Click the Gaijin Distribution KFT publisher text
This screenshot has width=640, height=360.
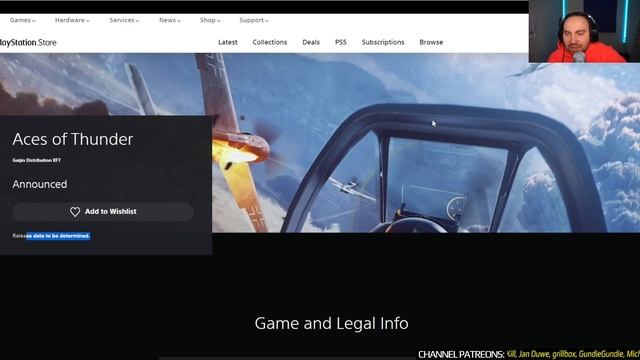36,160
